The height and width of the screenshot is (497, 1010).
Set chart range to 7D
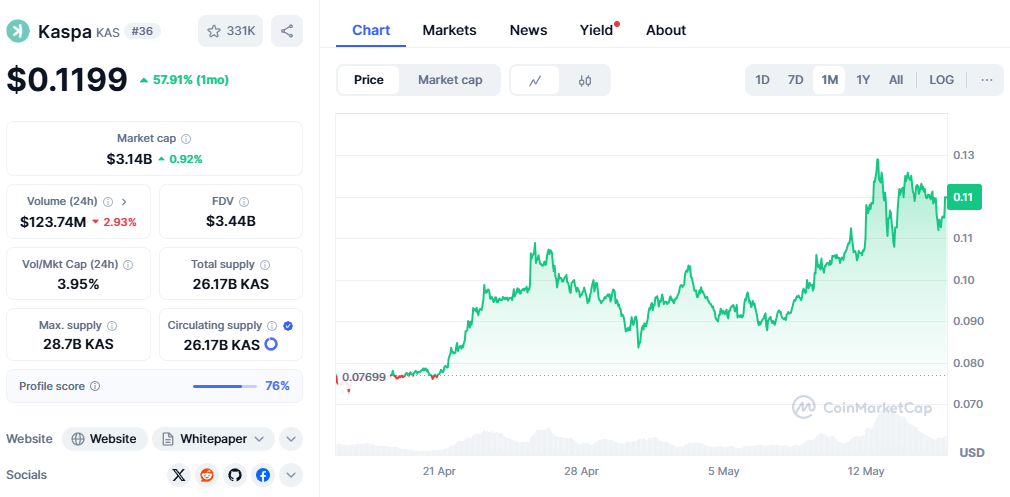(x=796, y=80)
